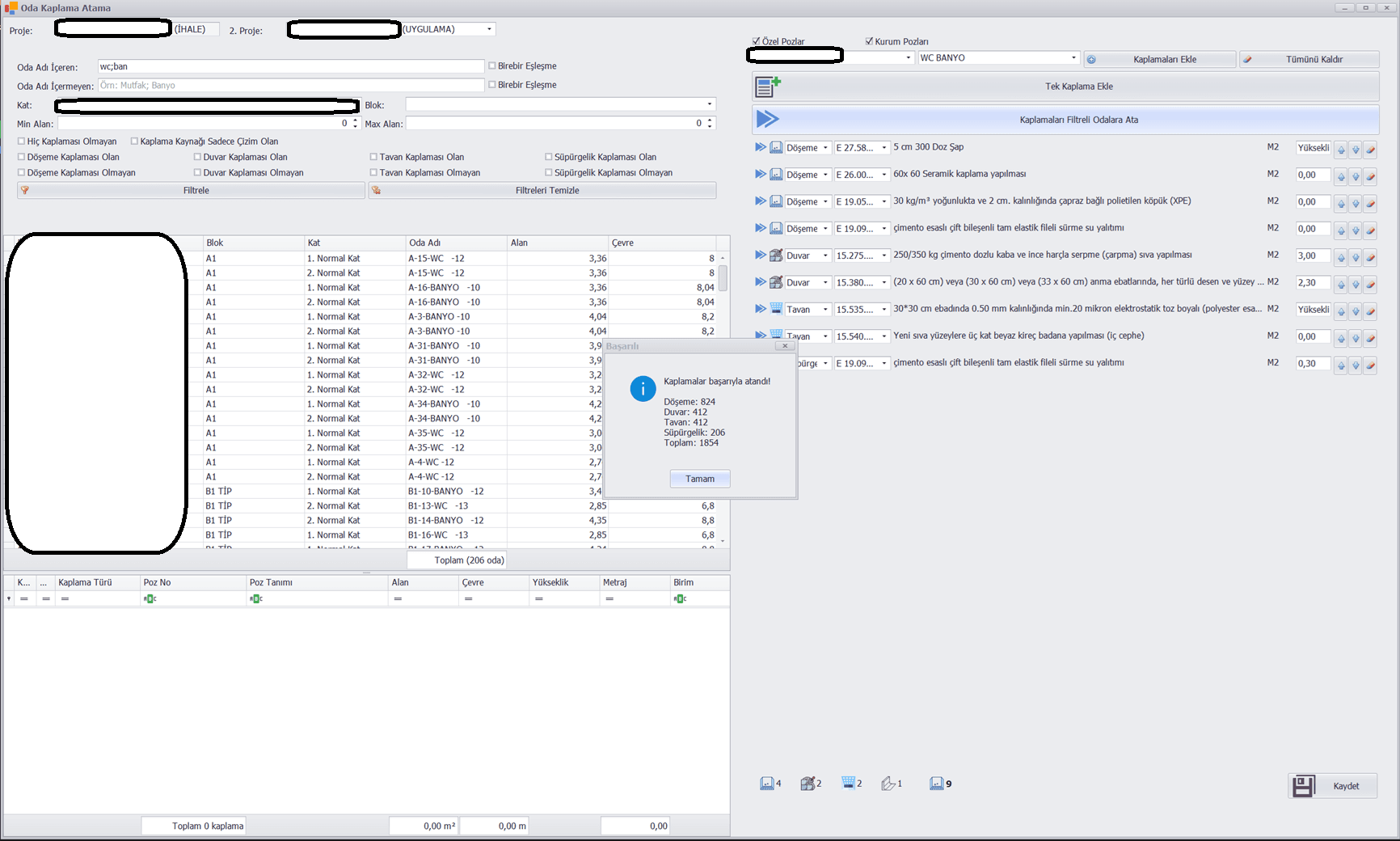This screenshot has width=1400, height=841.
Task: Check Duvar Kaplaması Olmayan filter
Action: coord(197,172)
